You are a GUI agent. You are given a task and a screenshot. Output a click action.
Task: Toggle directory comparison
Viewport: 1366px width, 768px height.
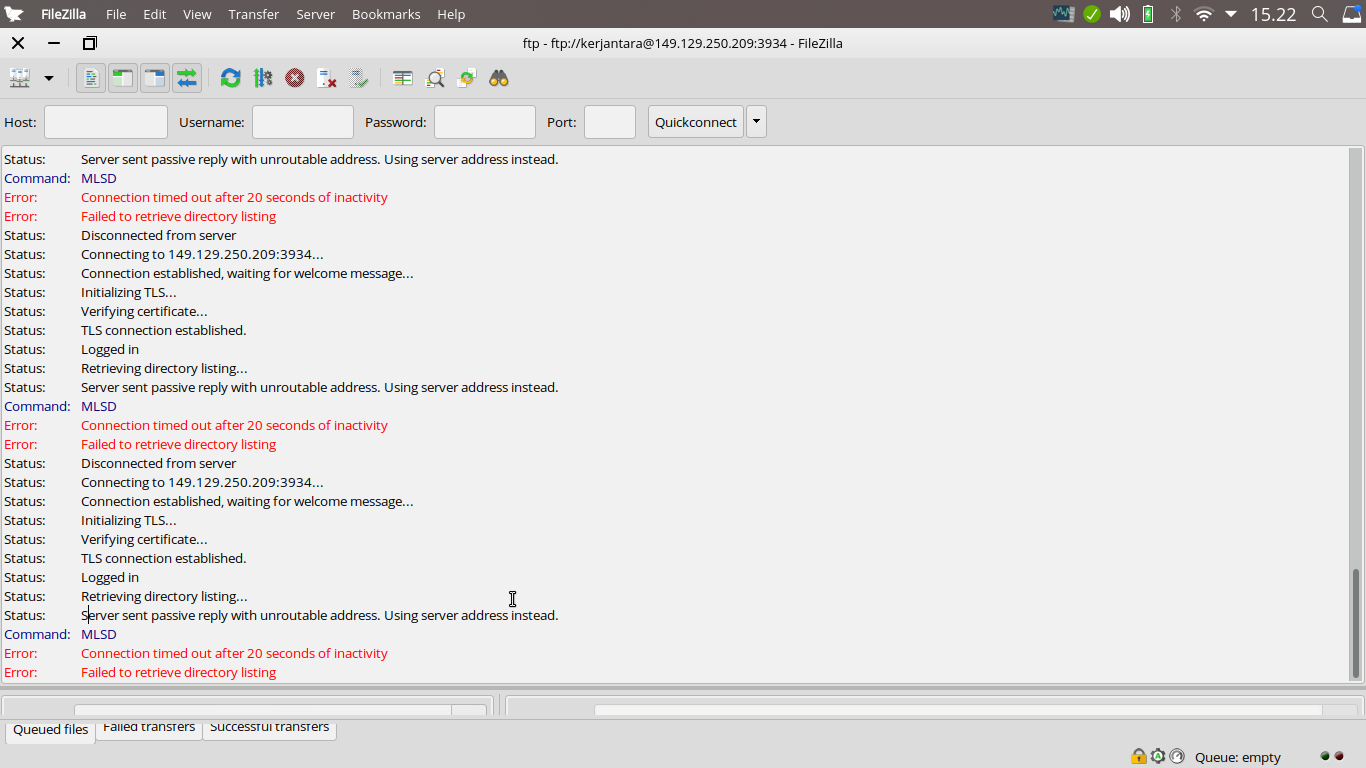point(435,78)
